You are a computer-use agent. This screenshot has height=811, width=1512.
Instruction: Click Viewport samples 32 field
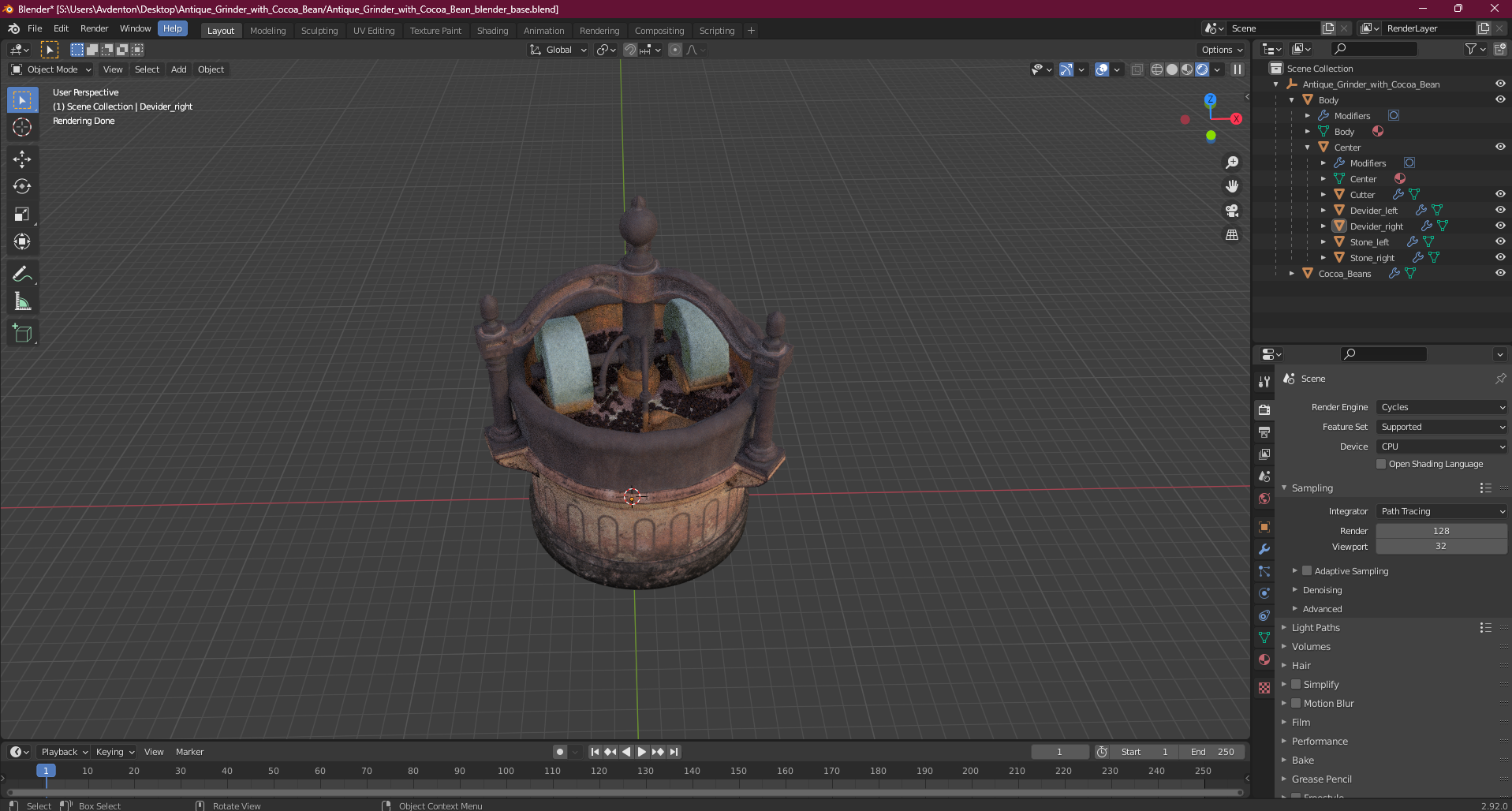pyautogui.click(x=1442, y=546)
